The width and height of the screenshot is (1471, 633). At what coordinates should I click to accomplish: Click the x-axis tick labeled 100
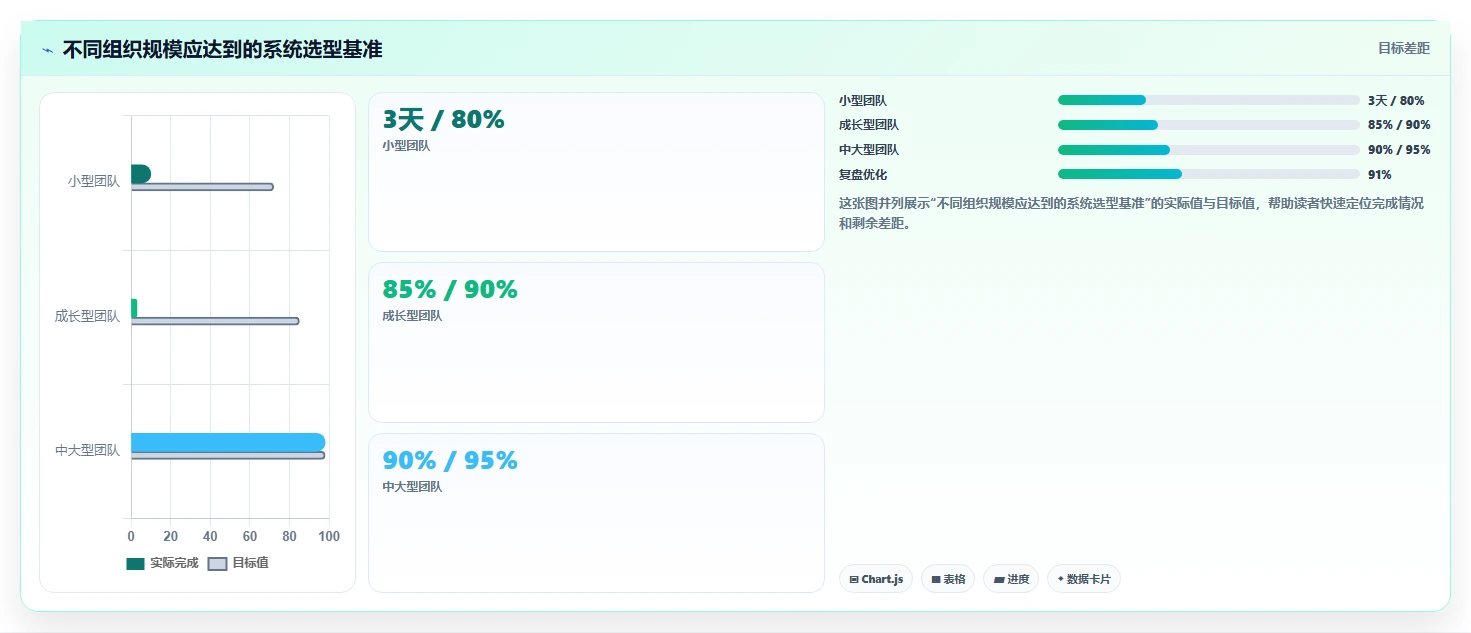click(x=329, y=536)
